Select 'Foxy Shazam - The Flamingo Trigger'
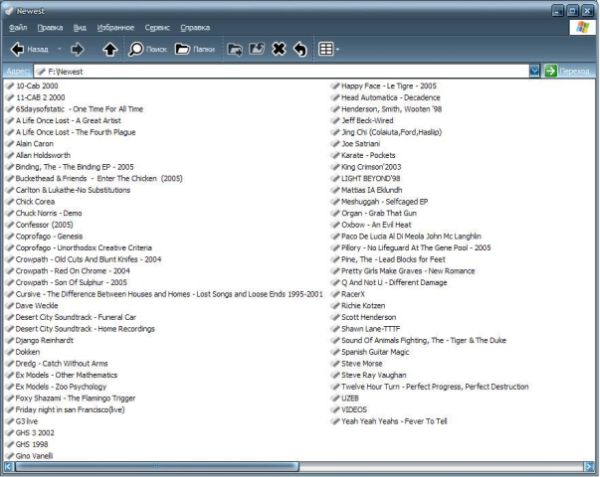Viewport: 600px width, 477px height. point(75,398)
